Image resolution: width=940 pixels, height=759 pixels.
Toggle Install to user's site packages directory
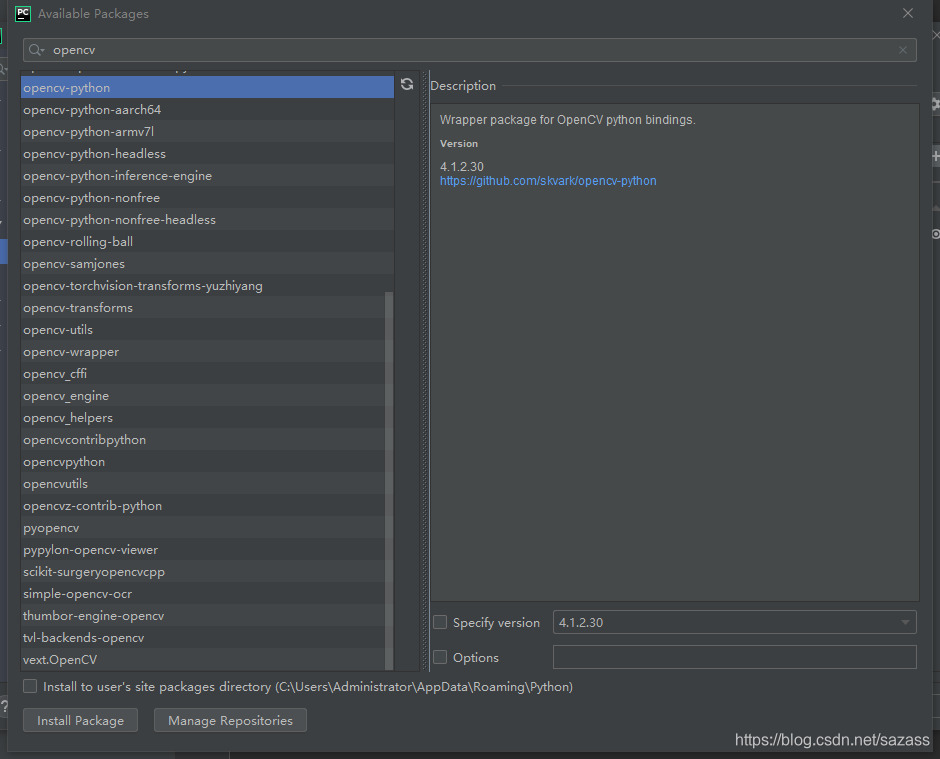tap(30, 686)
